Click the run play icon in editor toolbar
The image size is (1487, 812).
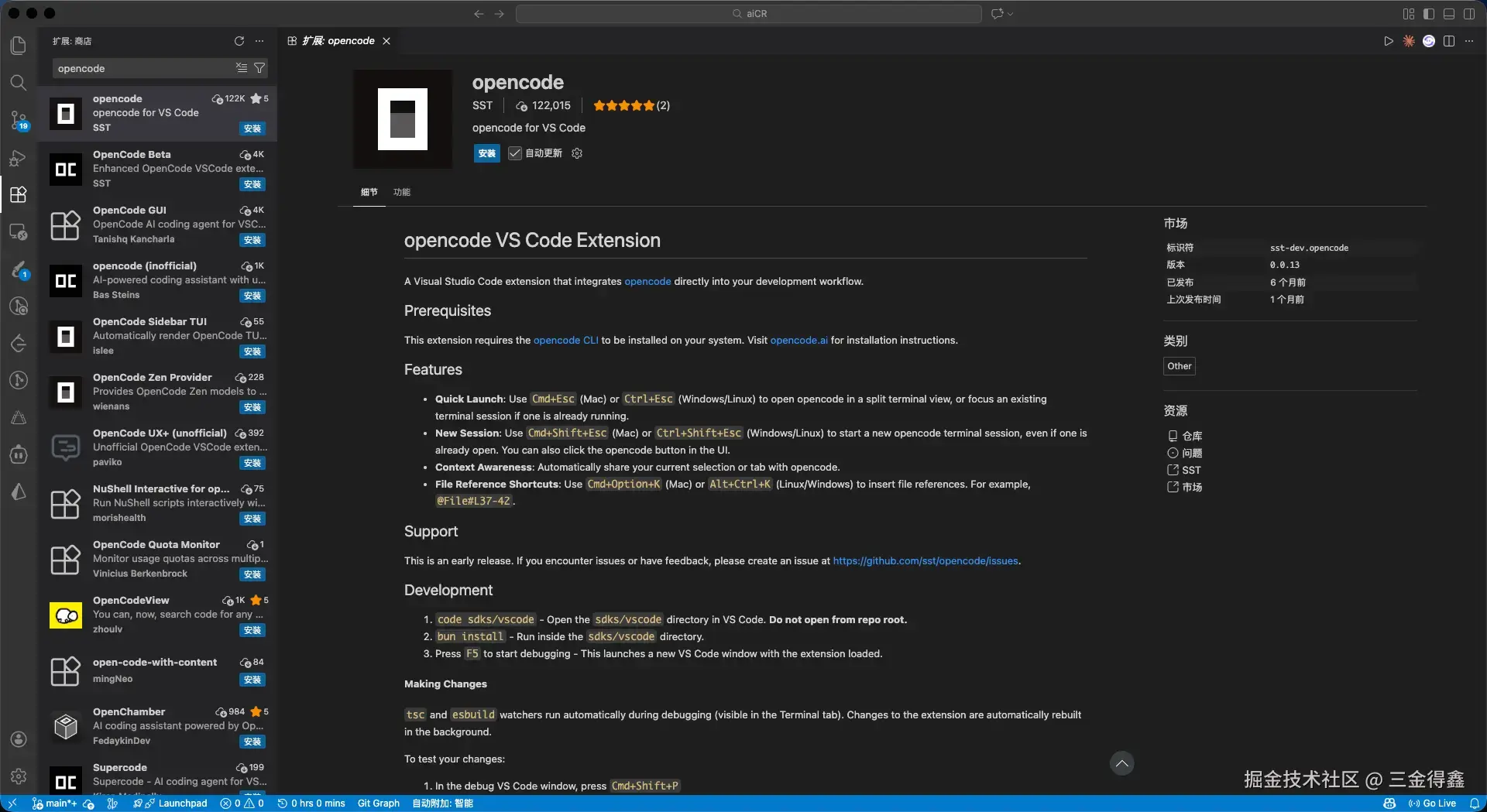click(x=1389, y=41)
